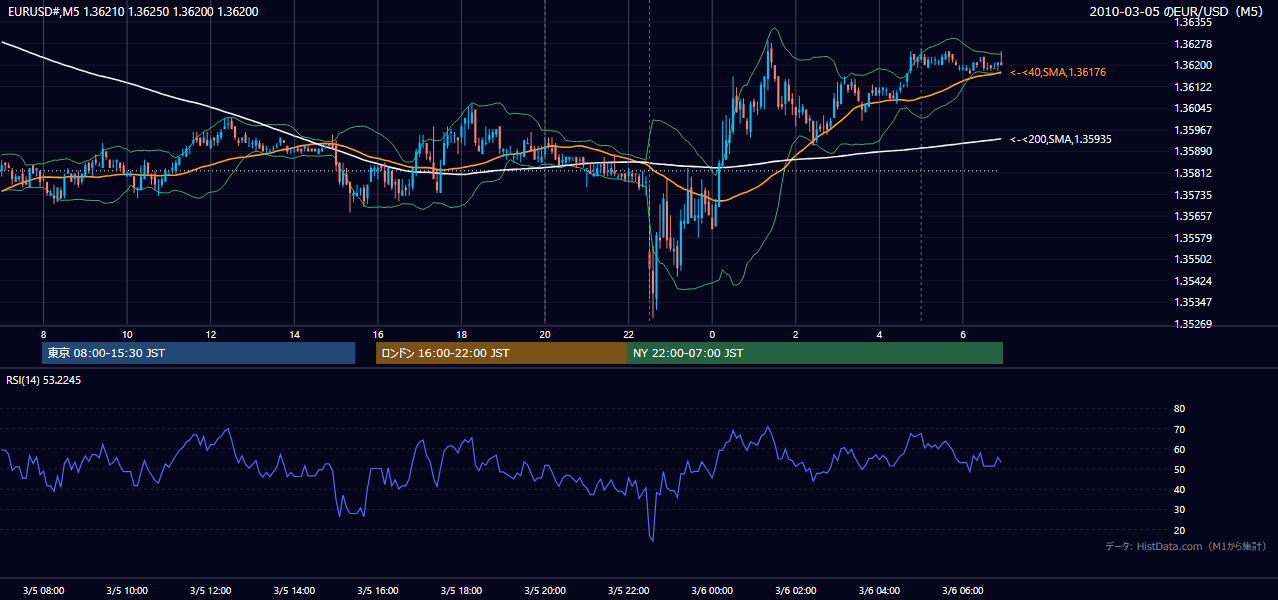This screenshot has width=1278, height=600.
Task: Click hour label 10 under the price chart
Action: (127, 334)
